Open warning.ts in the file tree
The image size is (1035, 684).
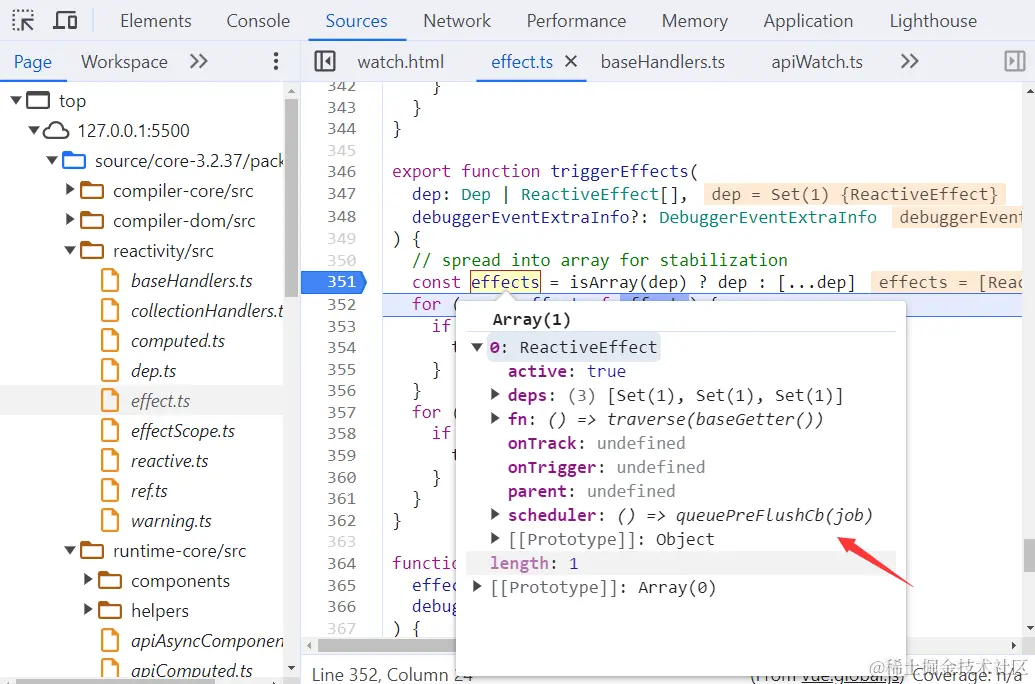point(171,521)
